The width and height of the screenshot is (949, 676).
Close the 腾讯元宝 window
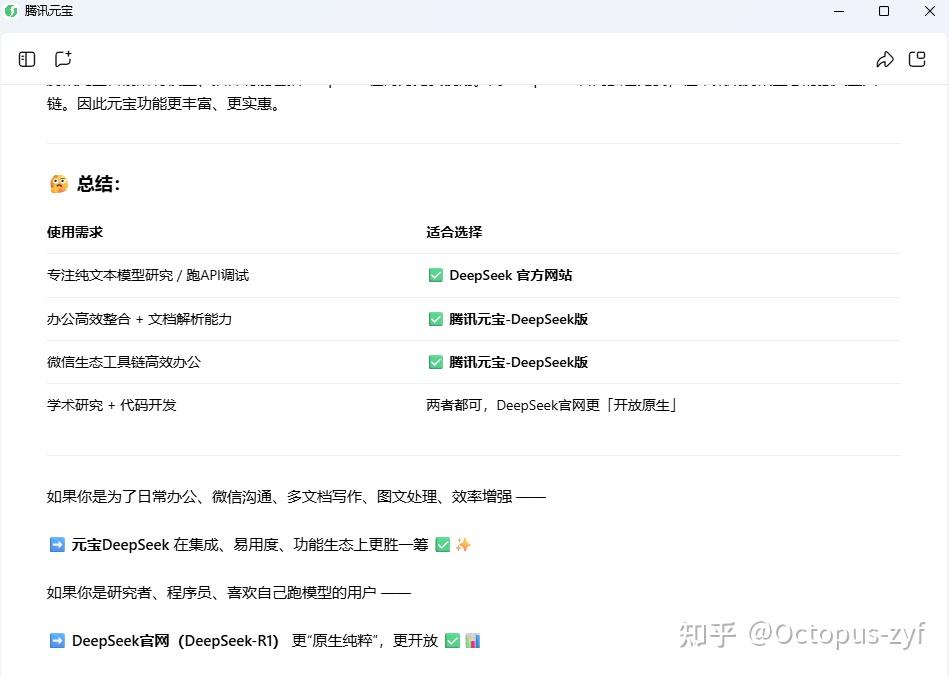click(930, 11)
